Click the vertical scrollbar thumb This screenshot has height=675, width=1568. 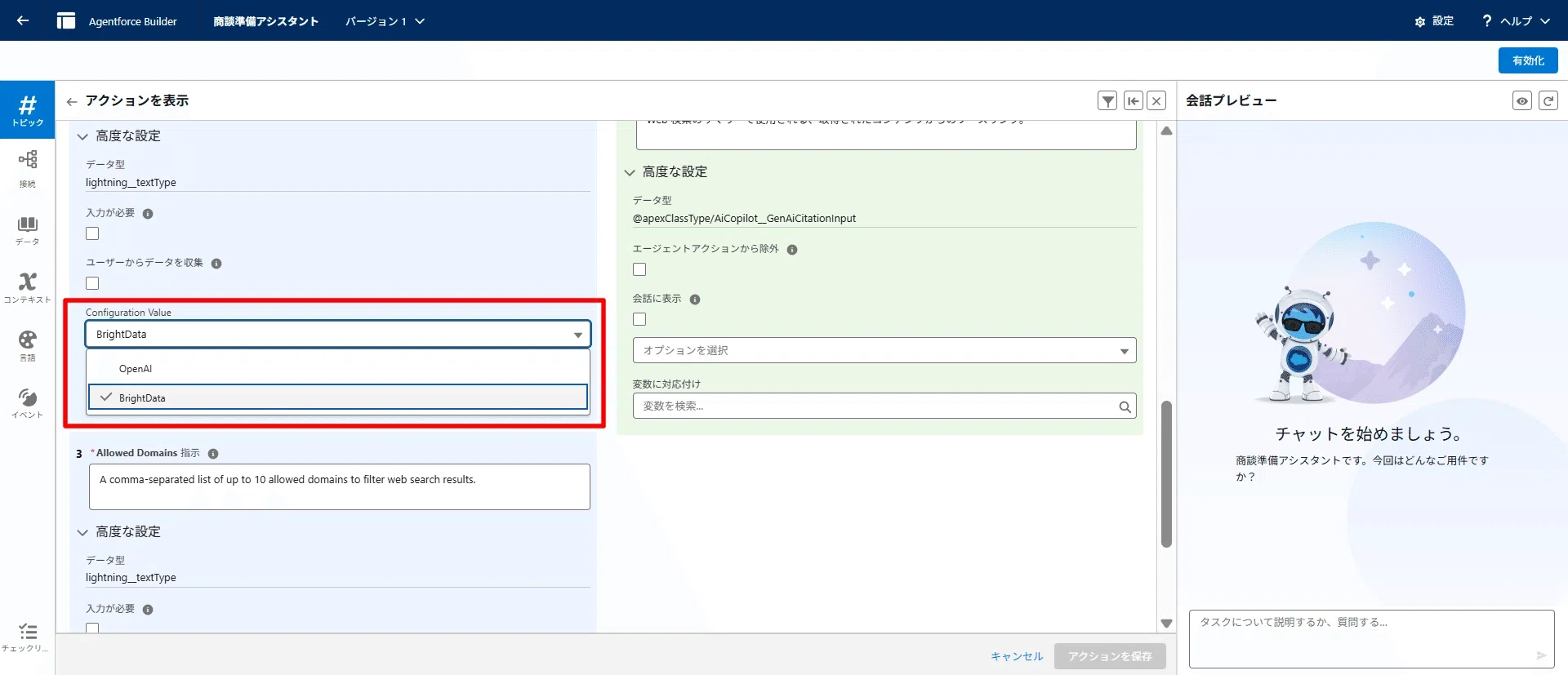click(x=1166, y=474)
